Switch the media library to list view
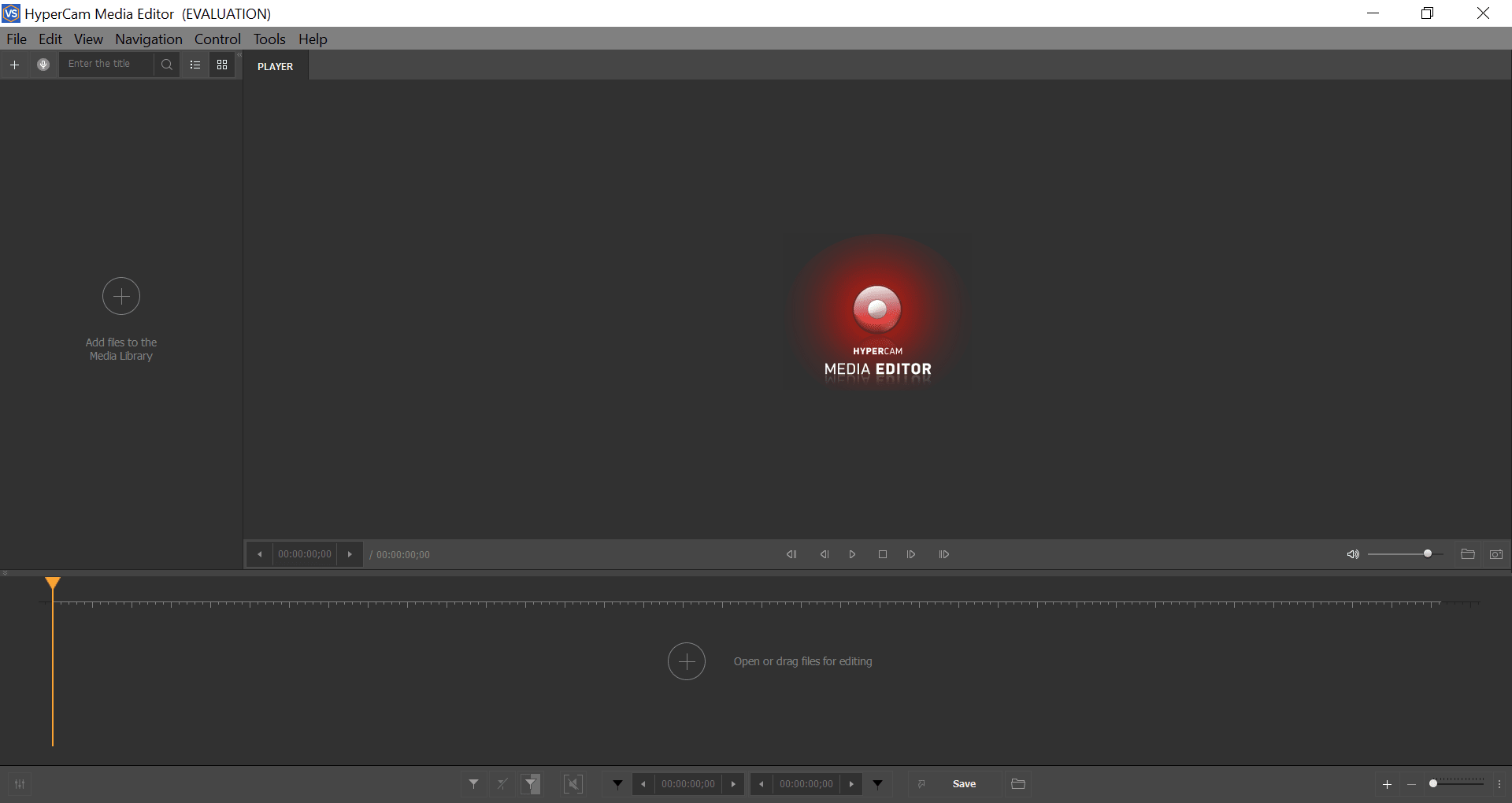Screen dimensions: 1512x803 (195, 65)
